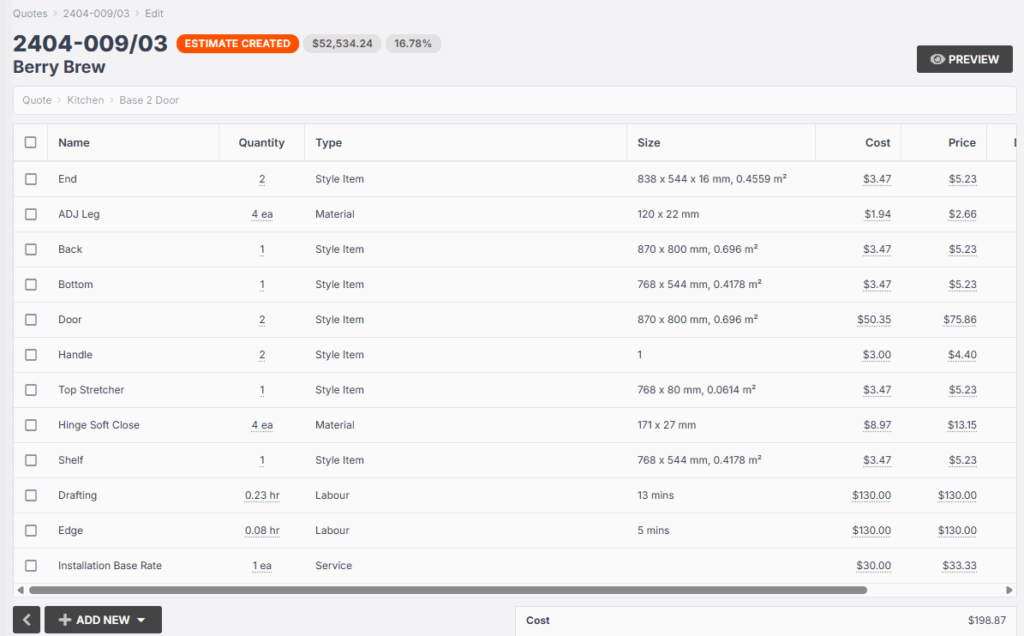Toggle the select-all checkbox in header
This screenshot has height=636, width=1024.
click(x=31, y=143)
